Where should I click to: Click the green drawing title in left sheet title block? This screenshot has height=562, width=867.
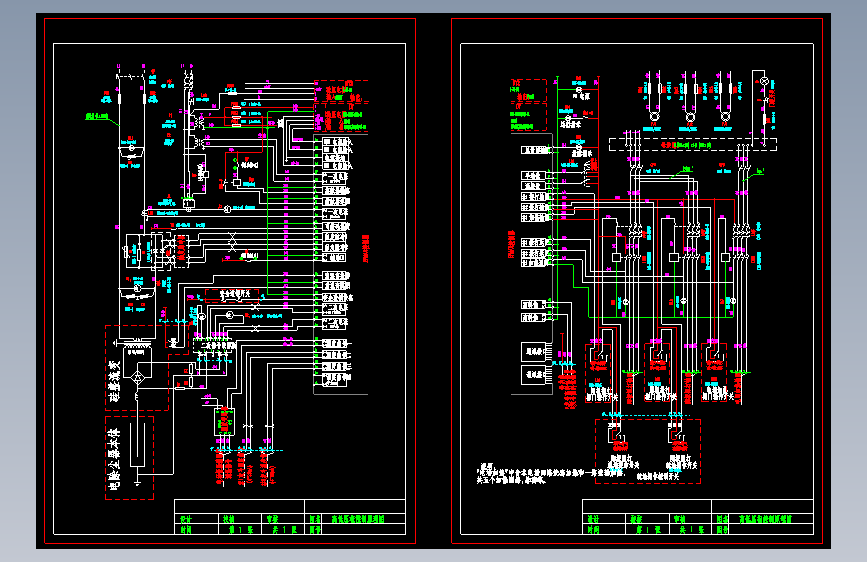point(358,519)
